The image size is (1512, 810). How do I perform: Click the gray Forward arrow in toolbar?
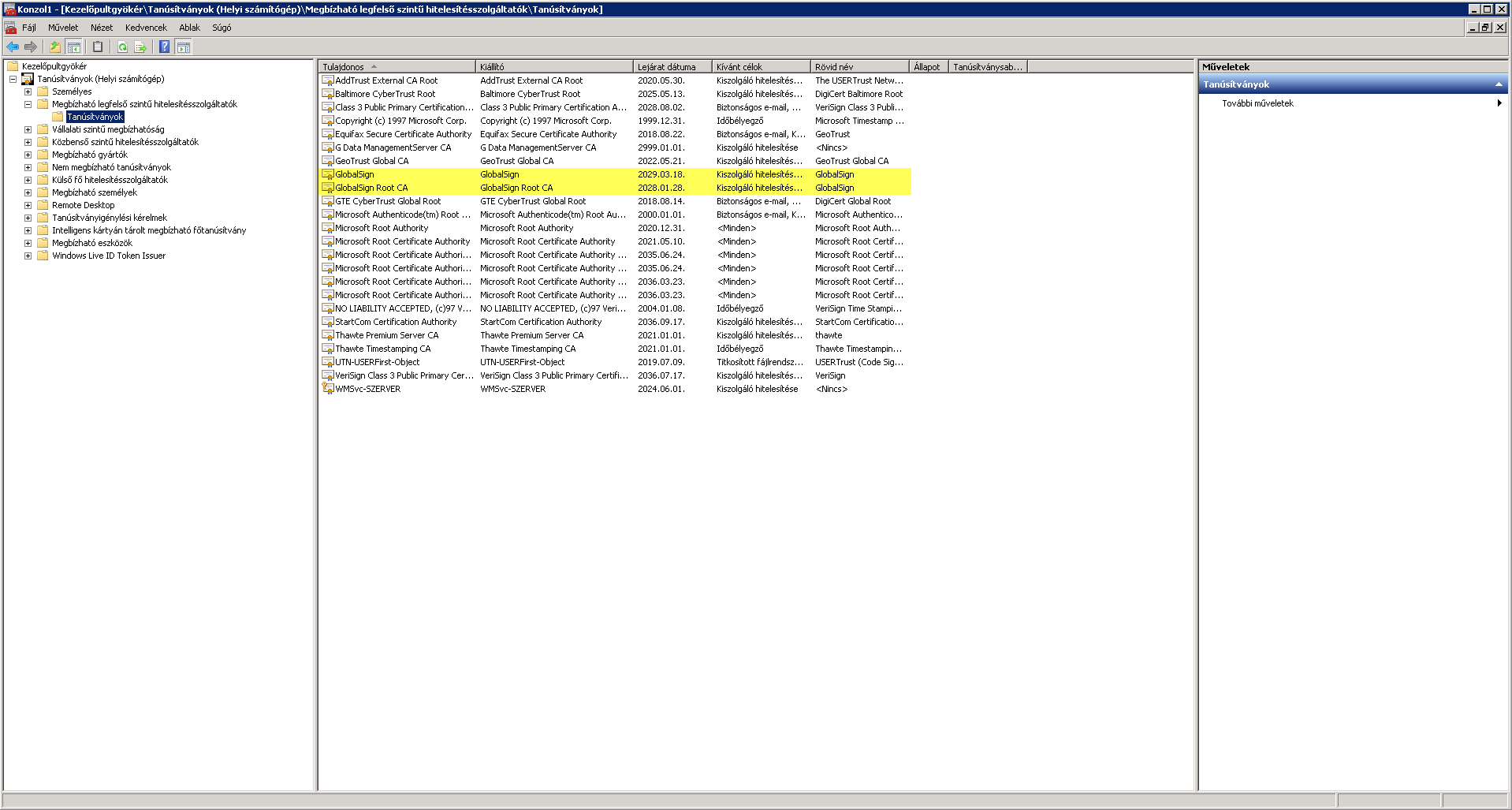pos(31,47)
